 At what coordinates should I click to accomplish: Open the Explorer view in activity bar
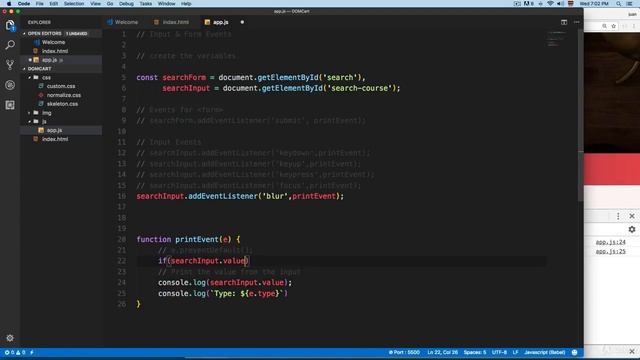pos(10,25)
